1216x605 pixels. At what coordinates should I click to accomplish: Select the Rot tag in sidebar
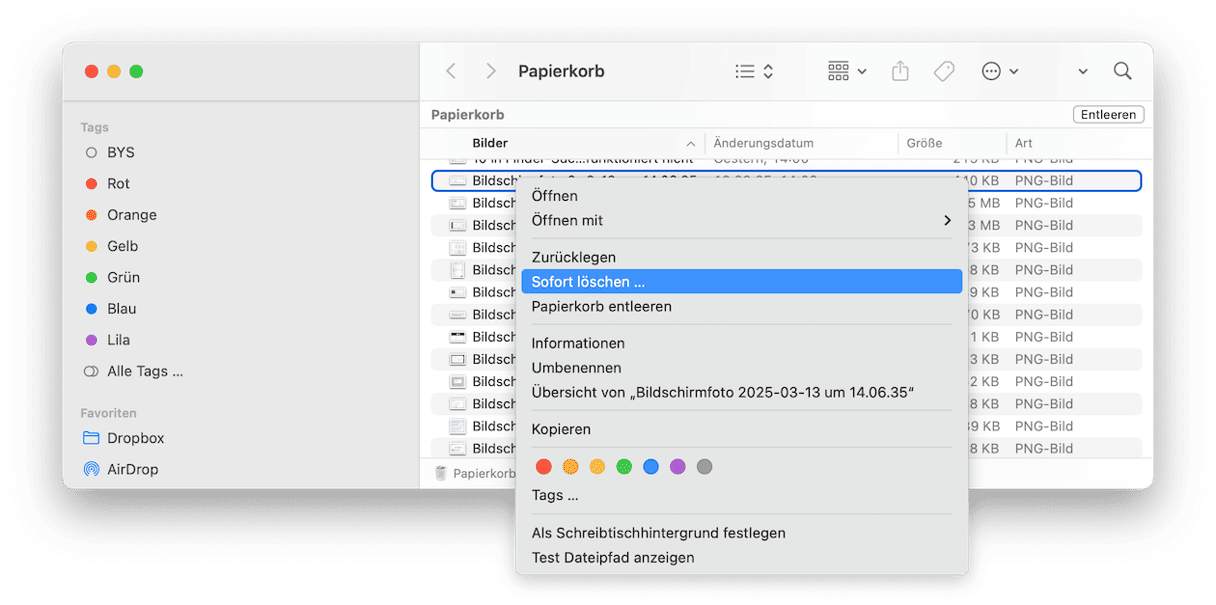click(108, 184)
